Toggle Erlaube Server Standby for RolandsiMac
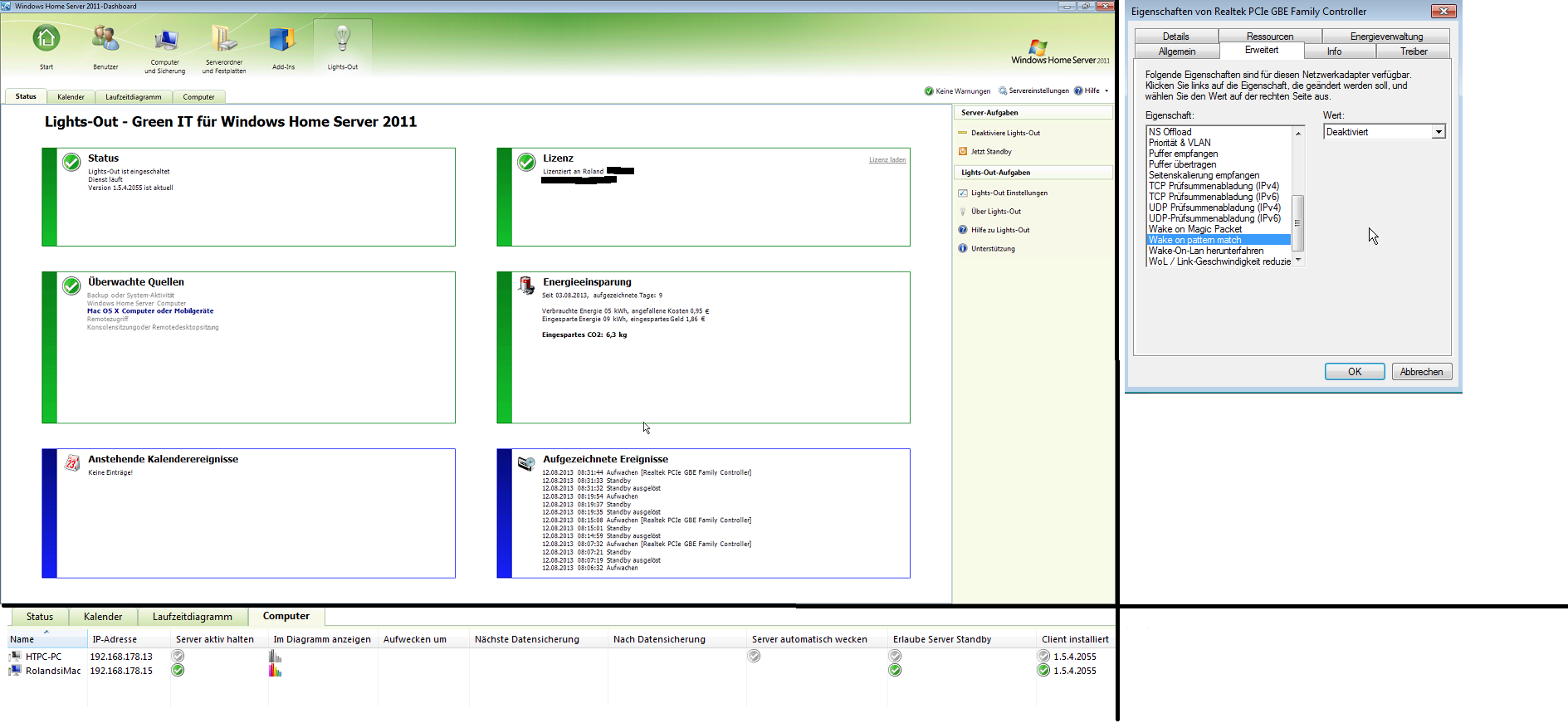The image size is (1568, 723). point(895,671)
